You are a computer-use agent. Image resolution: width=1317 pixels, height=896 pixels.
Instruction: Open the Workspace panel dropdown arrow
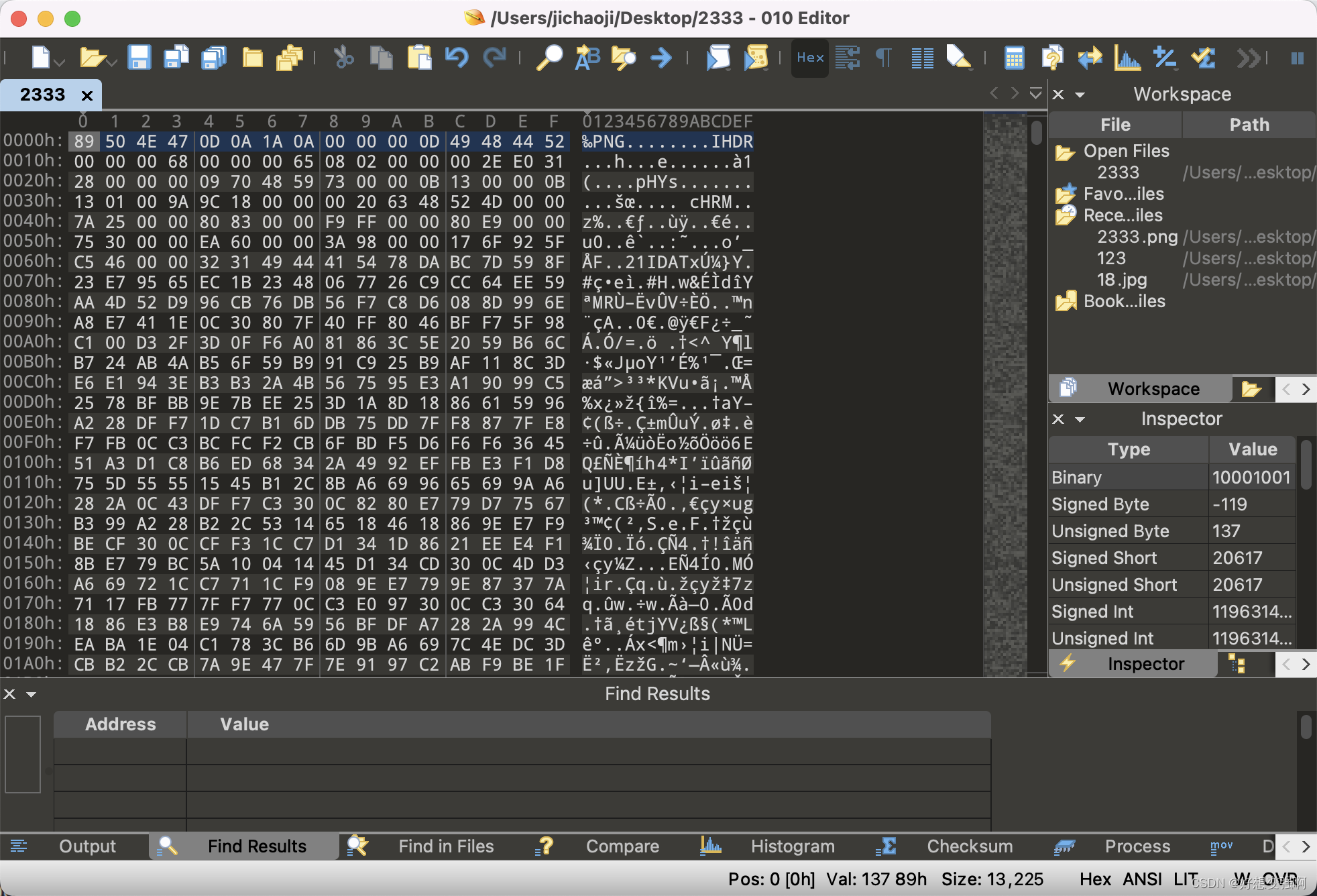click(x=1080, y=95)
